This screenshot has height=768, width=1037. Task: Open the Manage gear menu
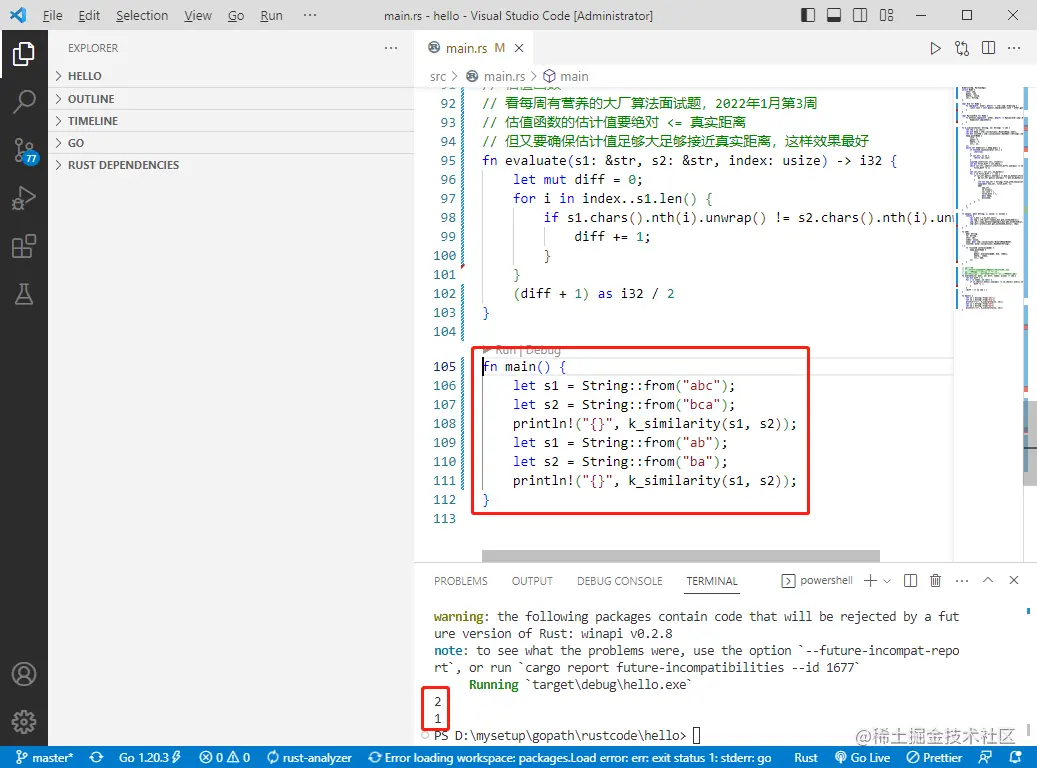[x=24, y=722]
